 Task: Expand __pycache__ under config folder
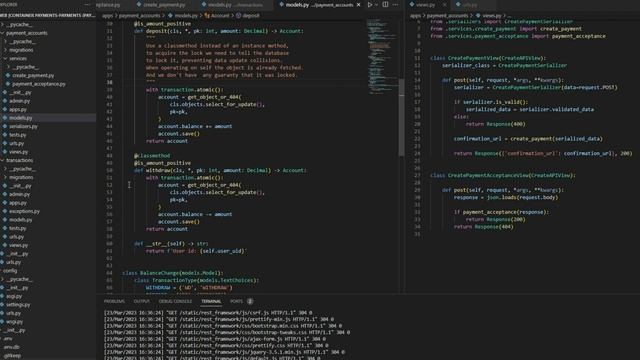(3, 279)
